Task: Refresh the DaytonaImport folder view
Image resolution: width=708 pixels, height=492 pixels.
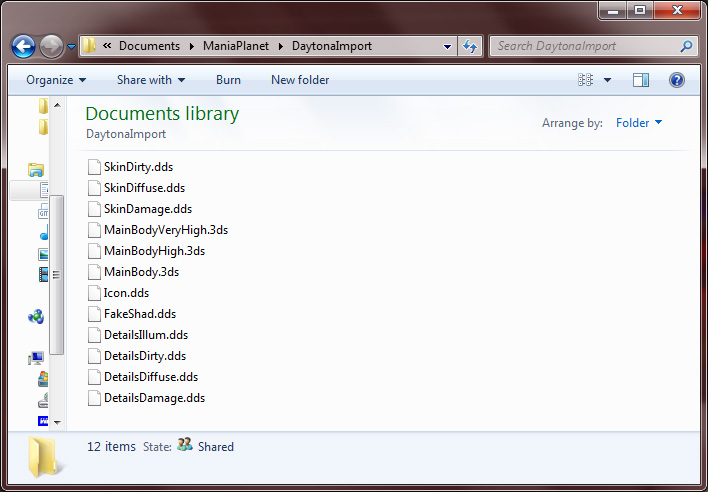Action: (x=470, y=46)
